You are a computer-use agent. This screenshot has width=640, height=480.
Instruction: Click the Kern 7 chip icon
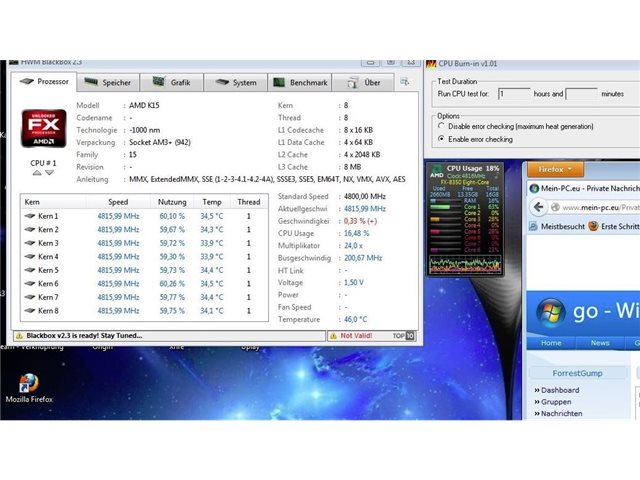[30, 297]
